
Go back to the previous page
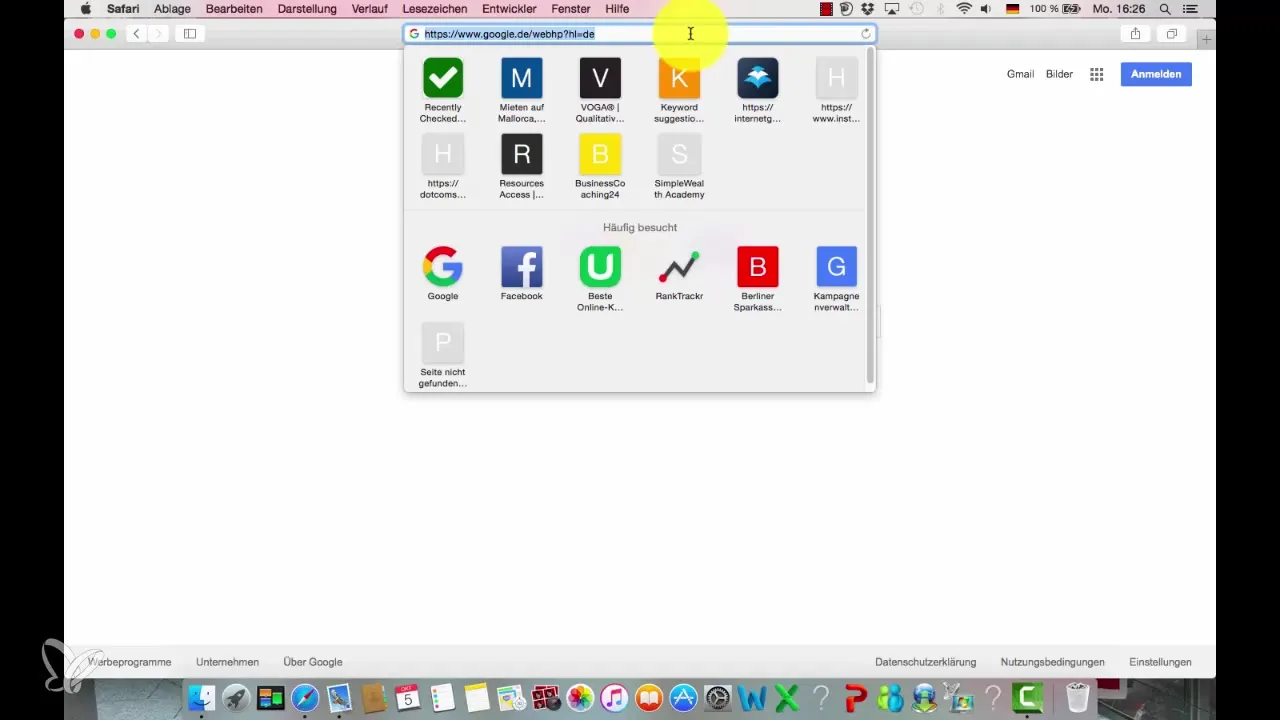136,34
